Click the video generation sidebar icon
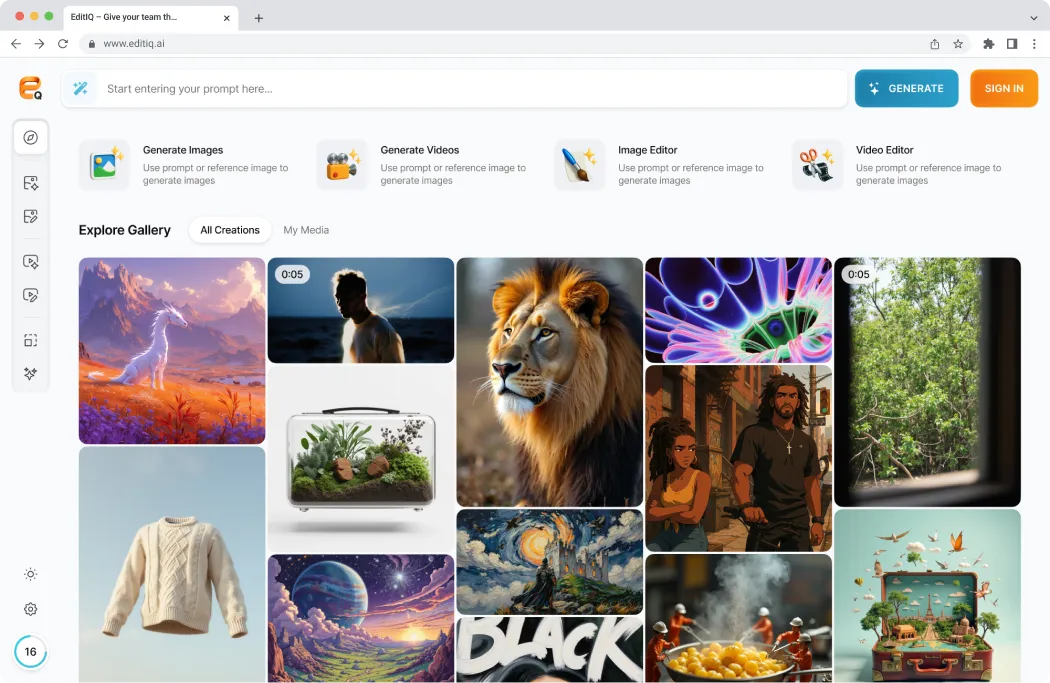1050x683 pixels. 31,262
